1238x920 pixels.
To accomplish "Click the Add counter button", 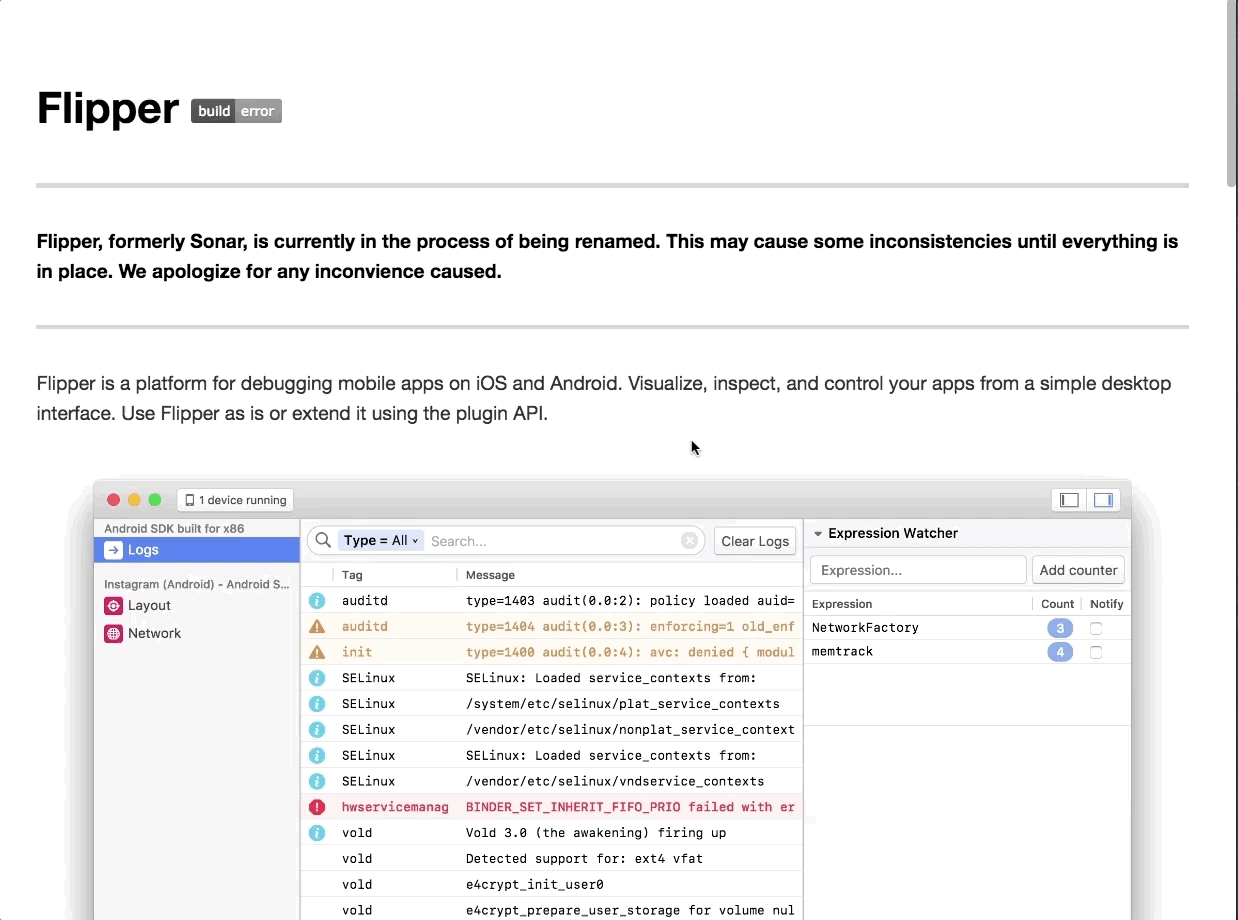I will (x=1078, y=570).
